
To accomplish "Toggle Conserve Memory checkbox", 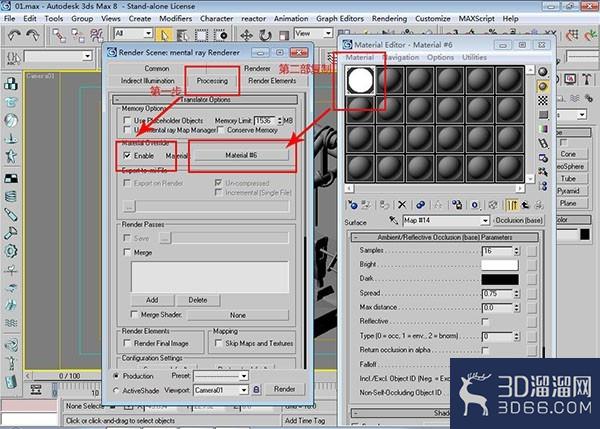I will pyautogui.click(x=220, y=130).
